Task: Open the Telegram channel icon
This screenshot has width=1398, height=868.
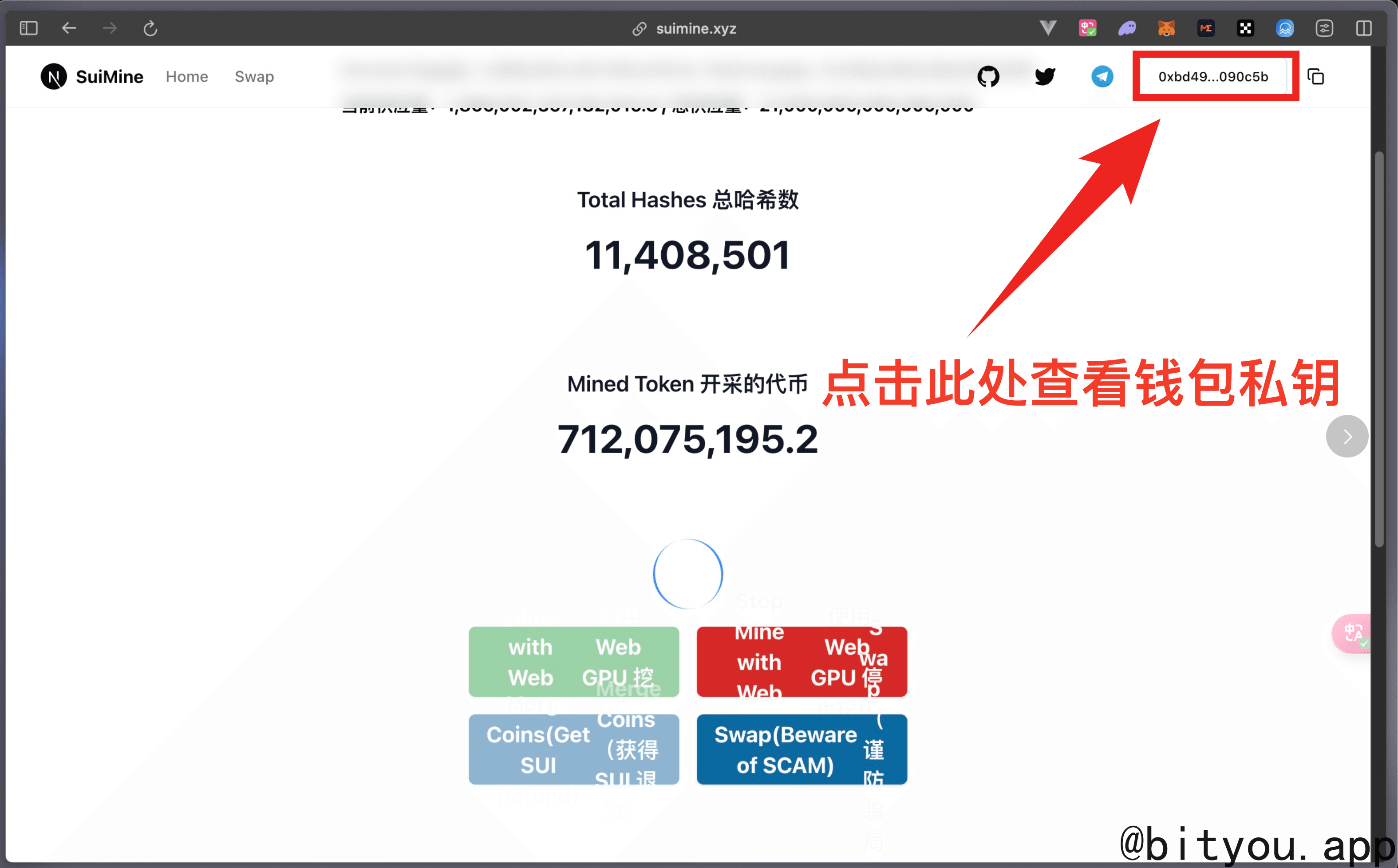Action: tap(1102, 76)
